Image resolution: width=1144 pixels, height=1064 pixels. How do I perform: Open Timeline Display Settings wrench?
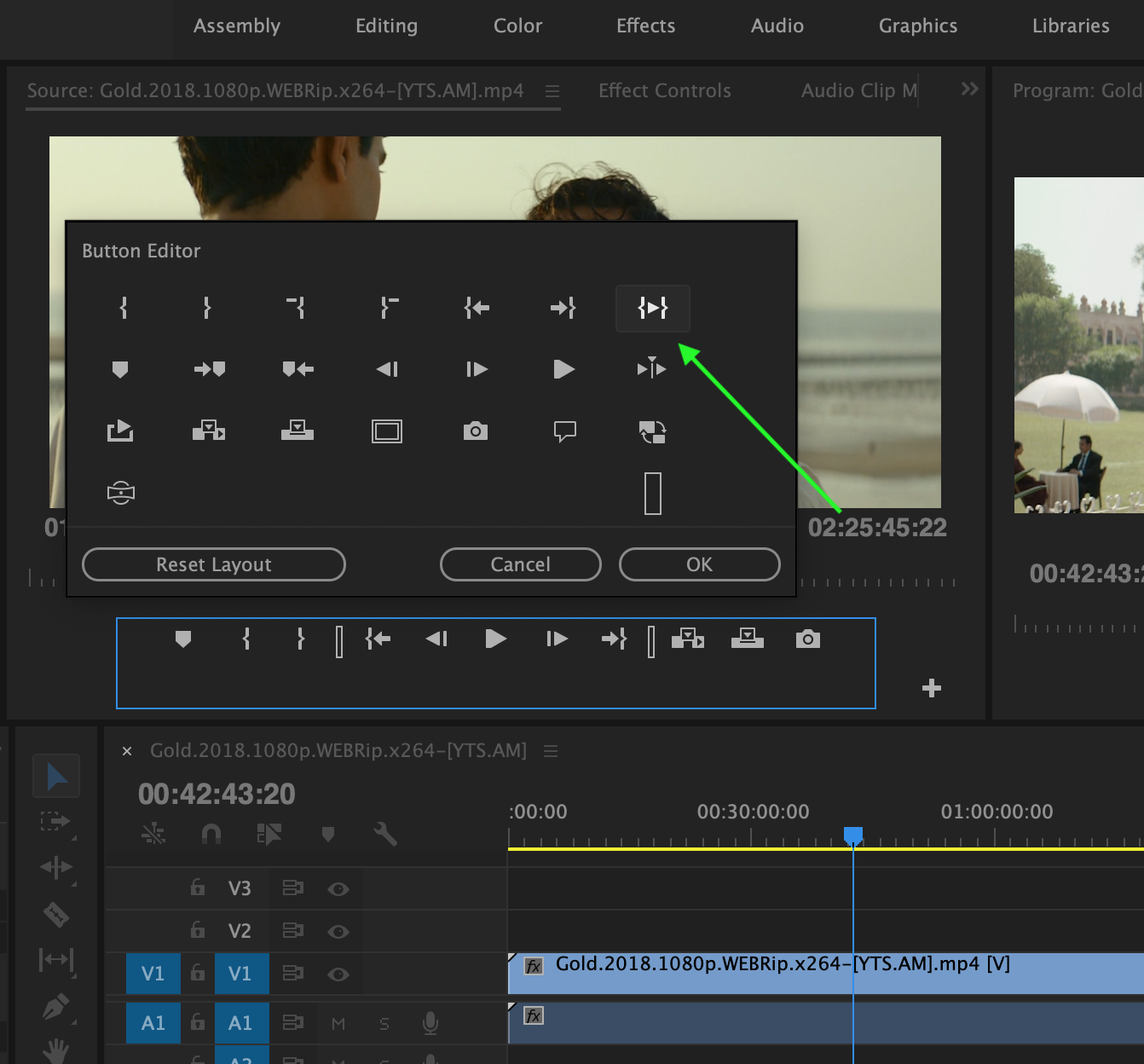(x=385, y=834)
